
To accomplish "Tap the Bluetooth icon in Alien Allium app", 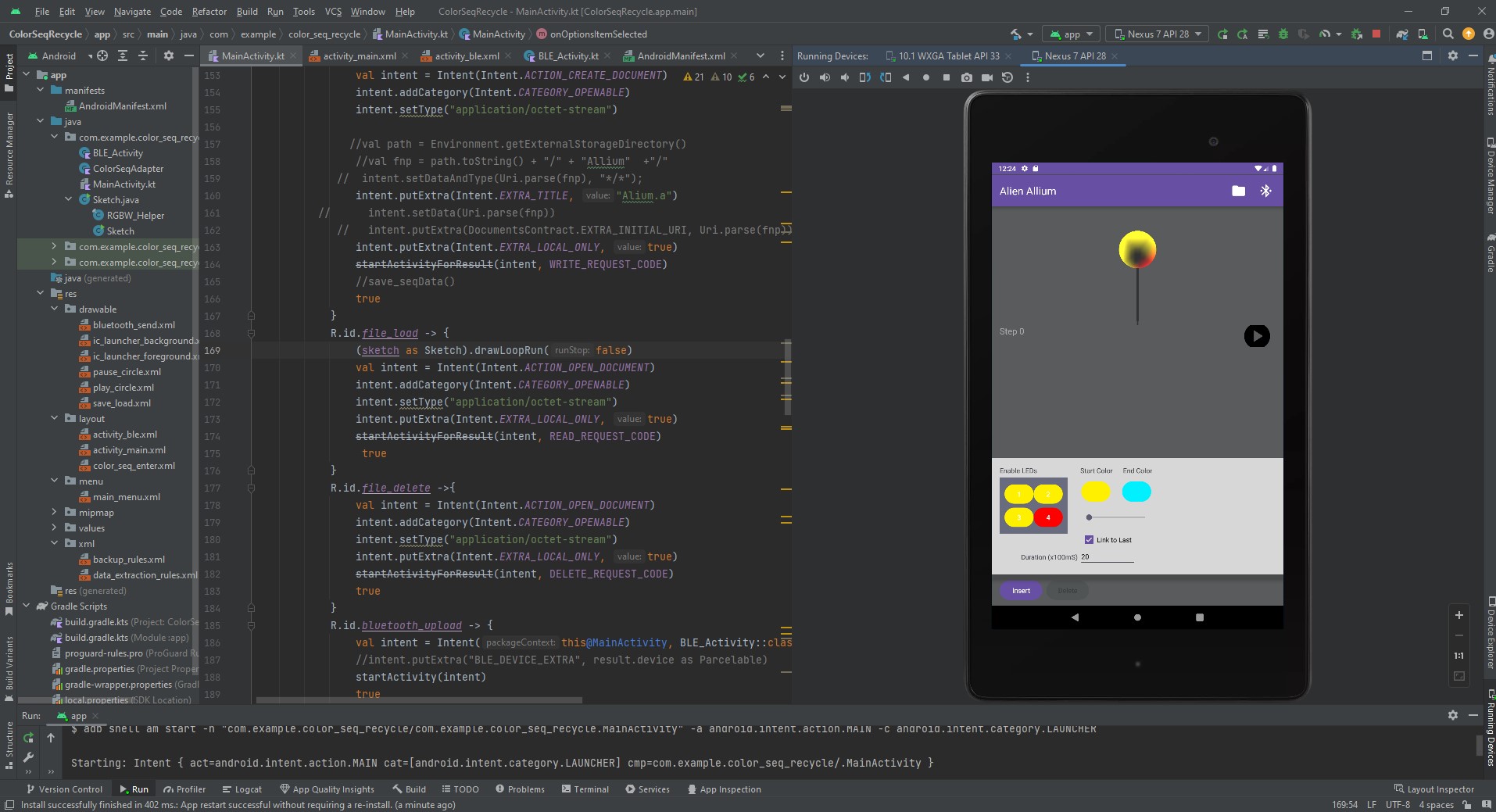I will click(x=1265, y=191).
